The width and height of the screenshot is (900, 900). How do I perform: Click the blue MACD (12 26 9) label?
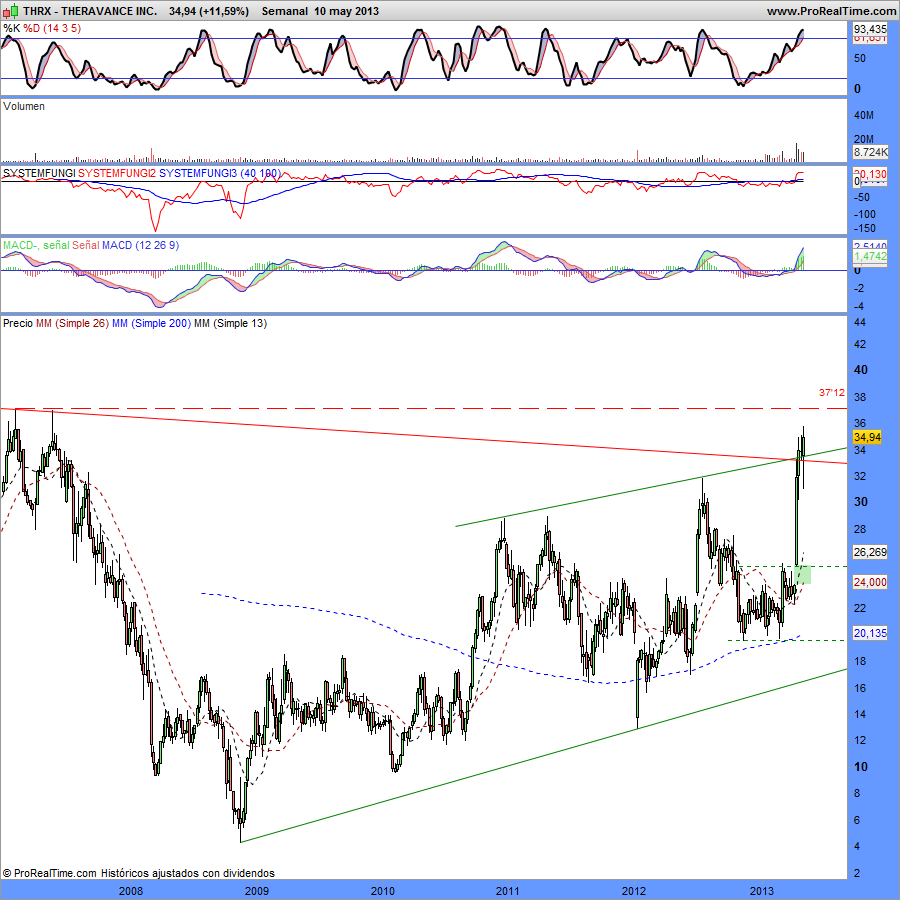pyautogui.click(x=141, y=245)
